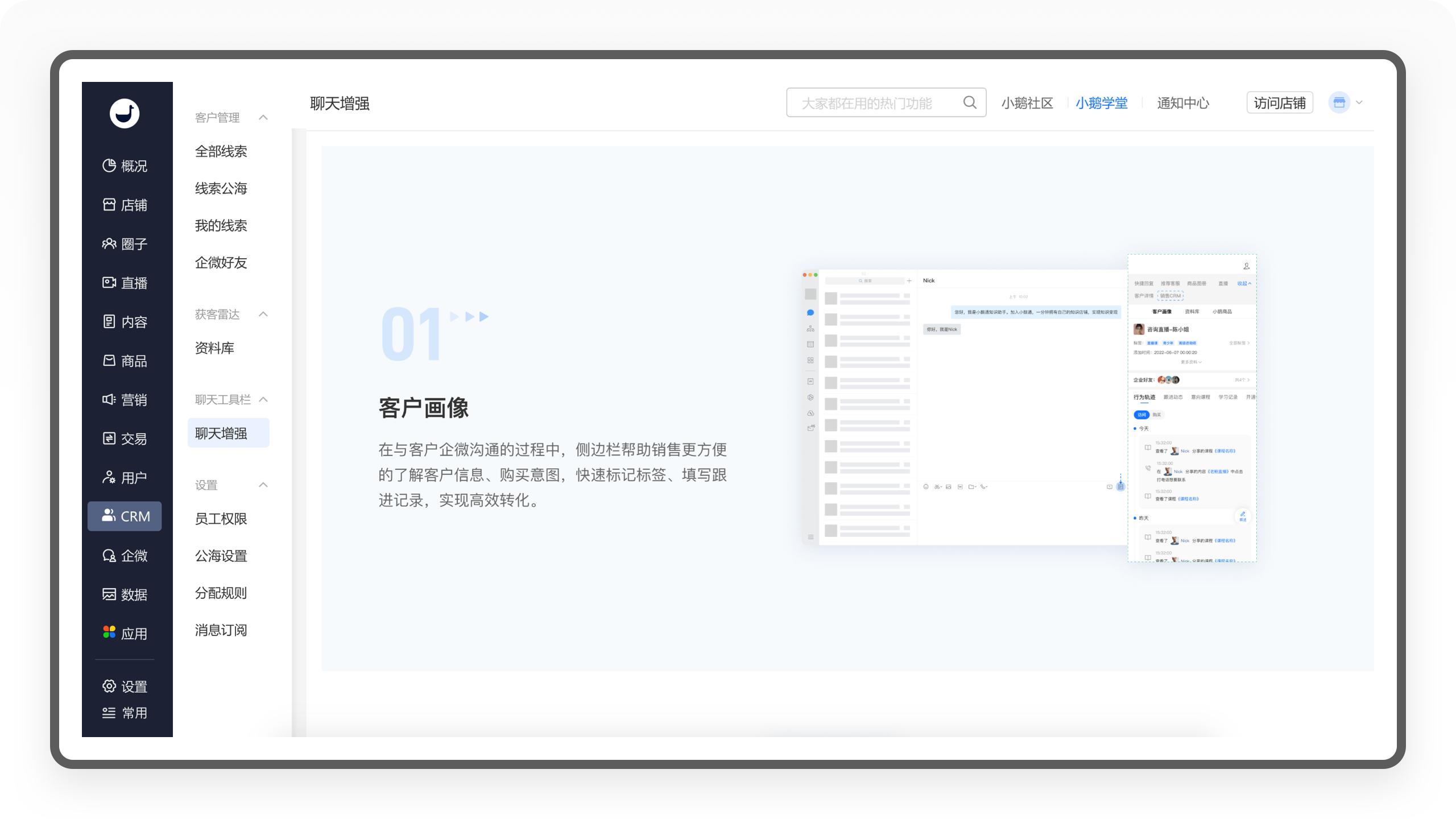This screenshot has height=819, width=1456.
Task: Open the colorful 应用 apps section
Action: tap(125, 634)
